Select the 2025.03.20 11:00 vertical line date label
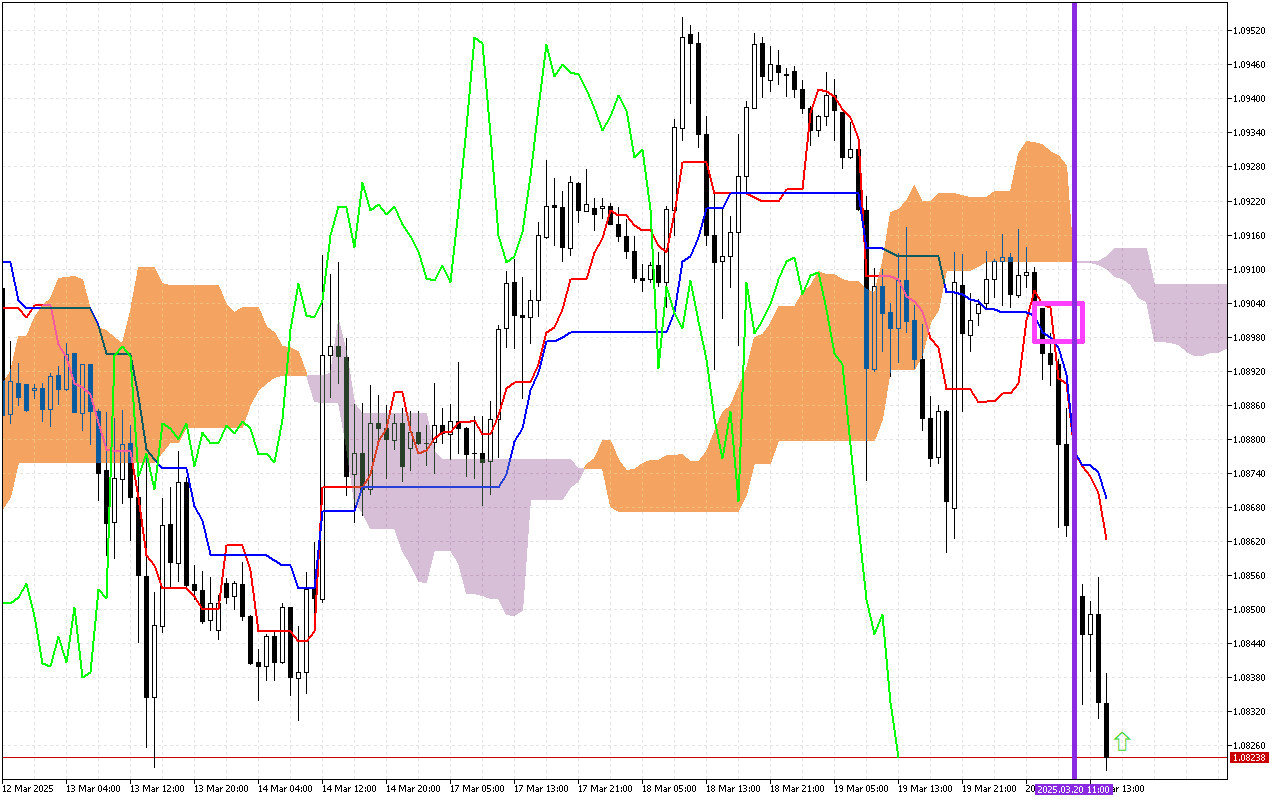This screenshot has height=800, width=1280. (x=1073, y=789)
